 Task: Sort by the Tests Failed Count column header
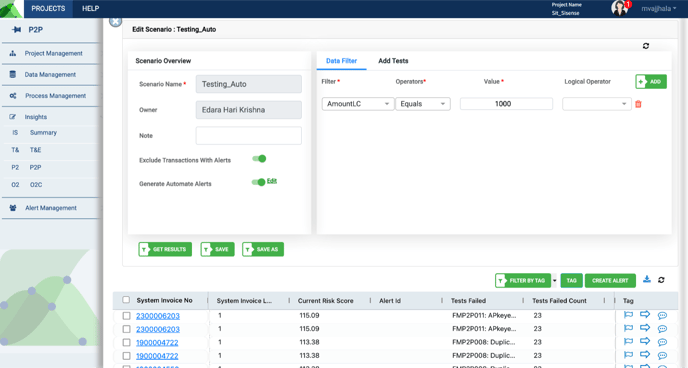point(559,301)
